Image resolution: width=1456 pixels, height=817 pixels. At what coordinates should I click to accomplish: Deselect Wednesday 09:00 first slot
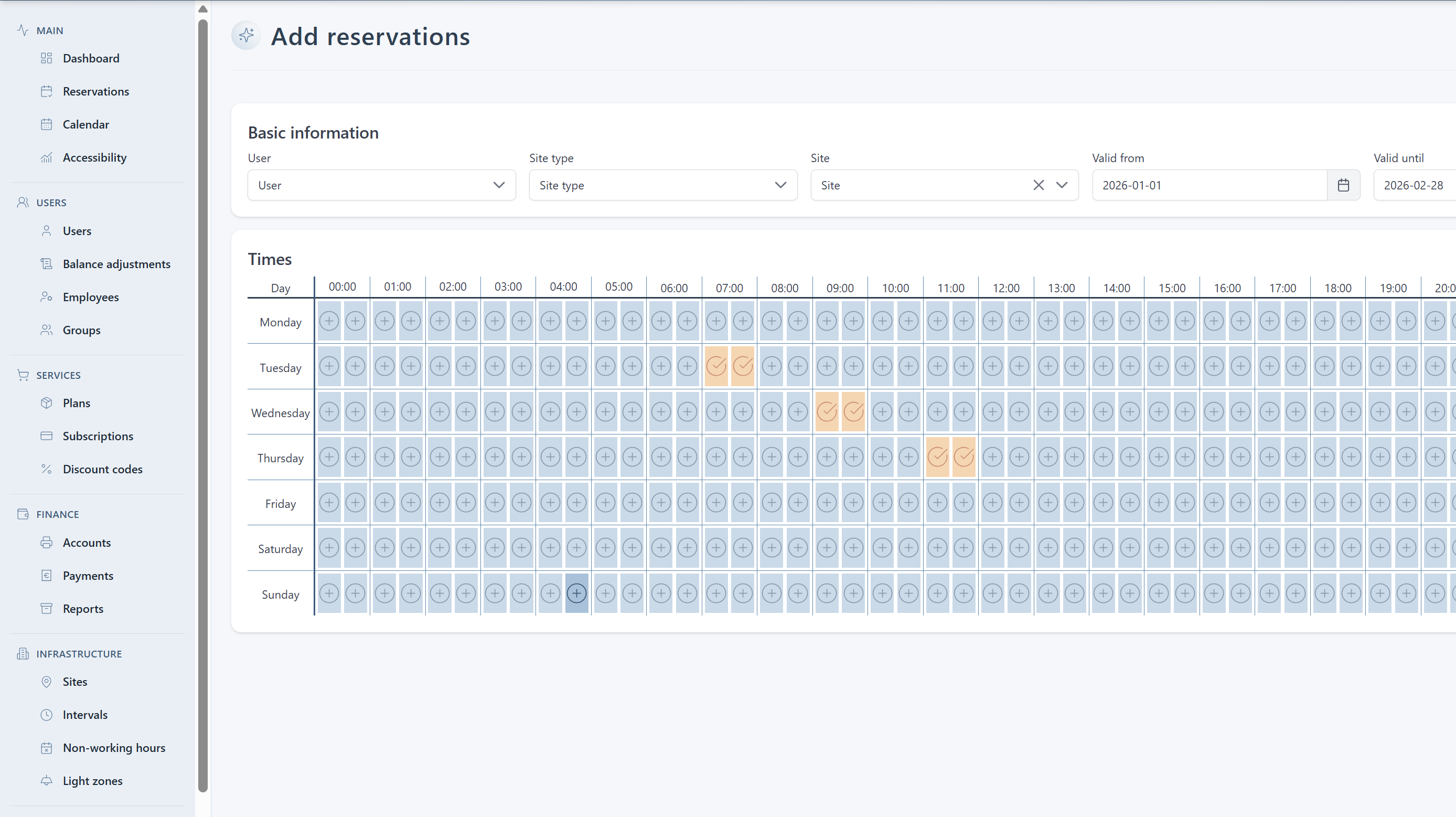coord(827,411)
